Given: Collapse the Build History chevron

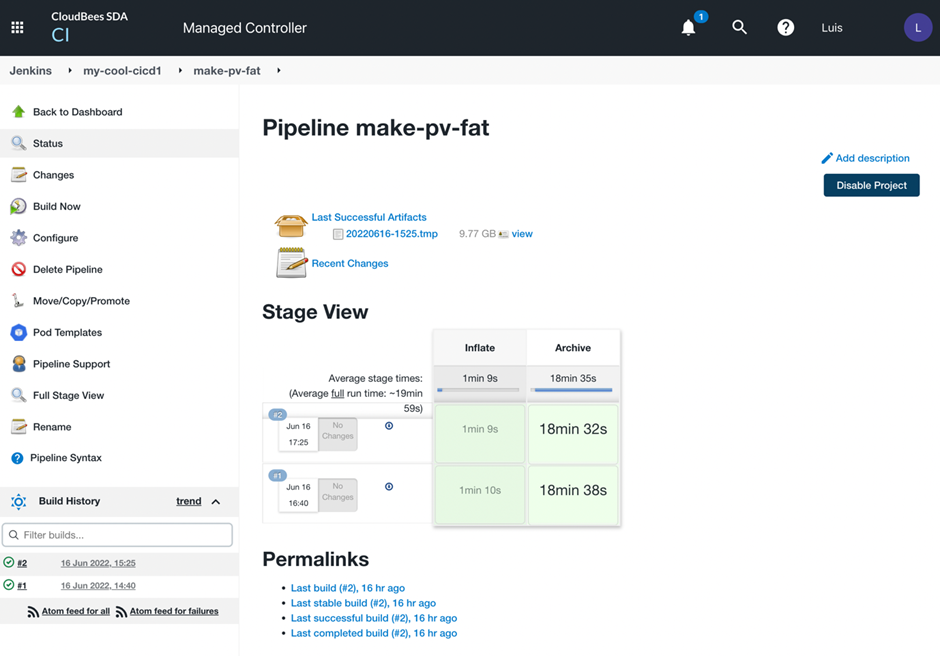Looking at the screenshot, I should pyautogui.click(x=216, y=501).
